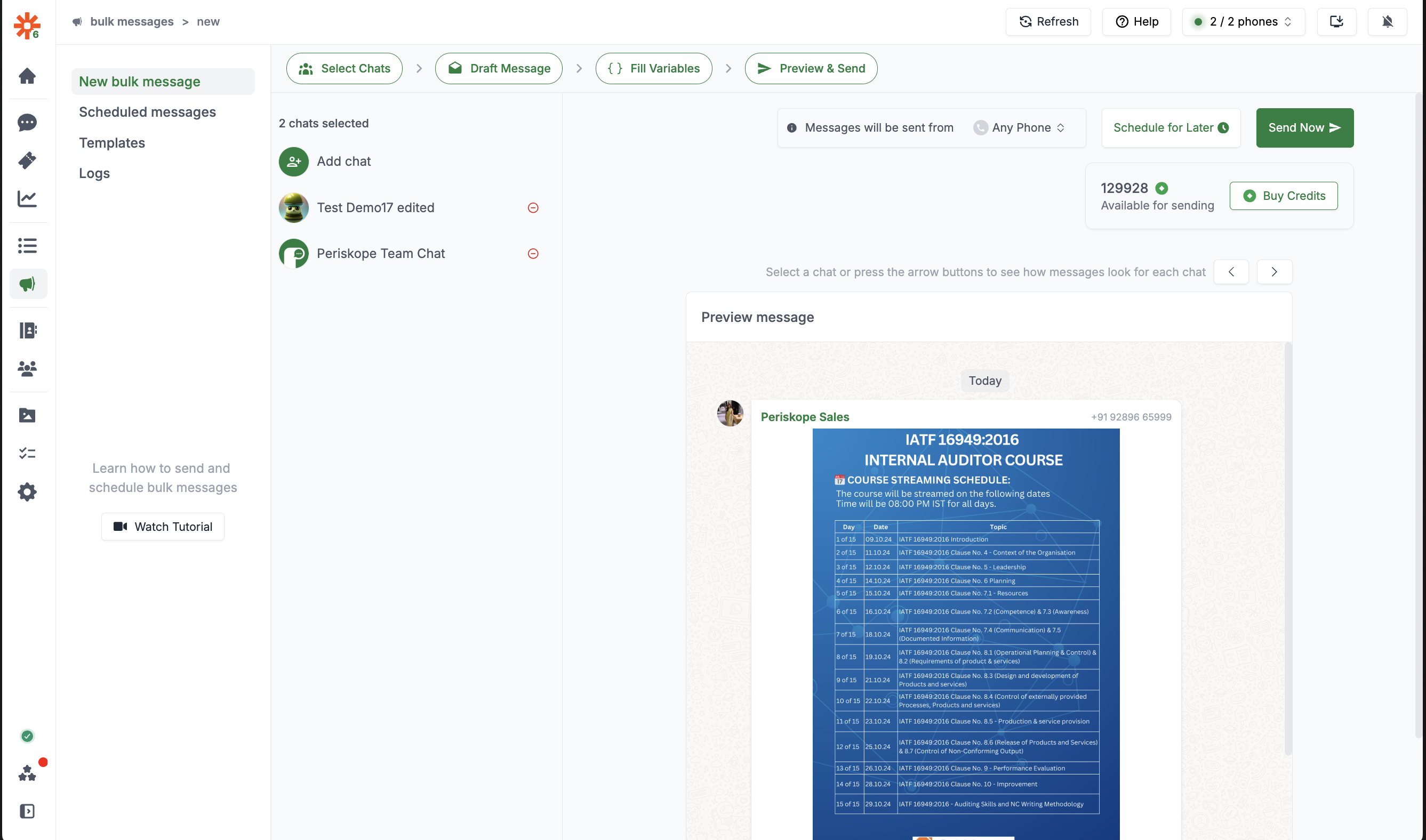Screen dimensions: 1426x840
Task: Click the Add chat green icon
Action: pyautogui.click(x=293, y=161)
